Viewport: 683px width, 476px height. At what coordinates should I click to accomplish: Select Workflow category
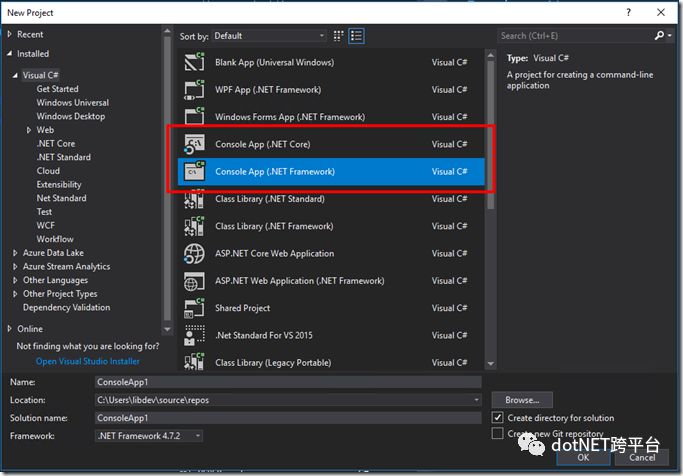(x=55, y=239)
